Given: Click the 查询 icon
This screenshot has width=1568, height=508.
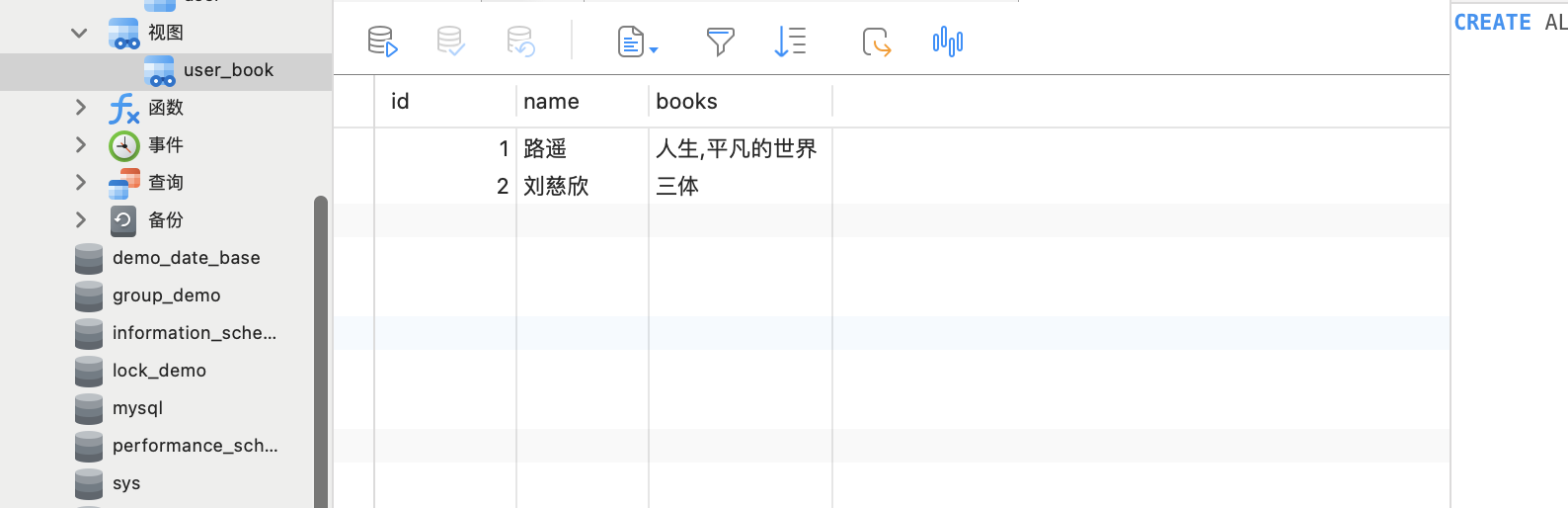Looking at the screenshot, I should 123,183.
